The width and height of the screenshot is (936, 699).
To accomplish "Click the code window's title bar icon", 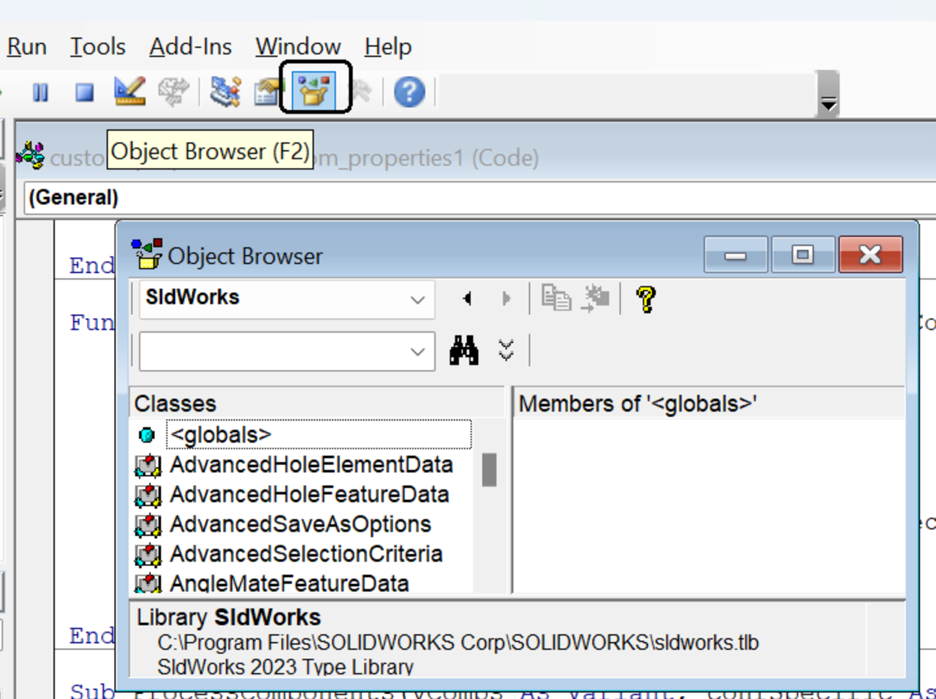I will pos(30,156).
